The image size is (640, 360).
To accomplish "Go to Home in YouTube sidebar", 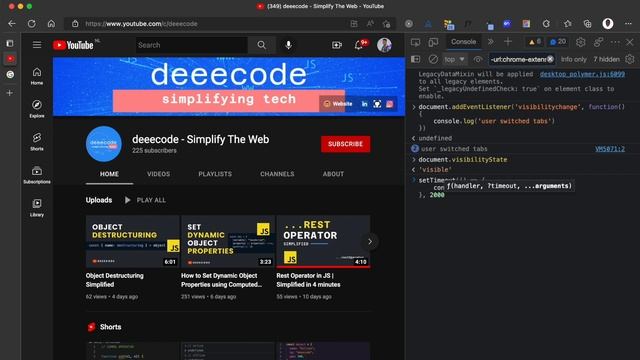I will pos(37,76).
